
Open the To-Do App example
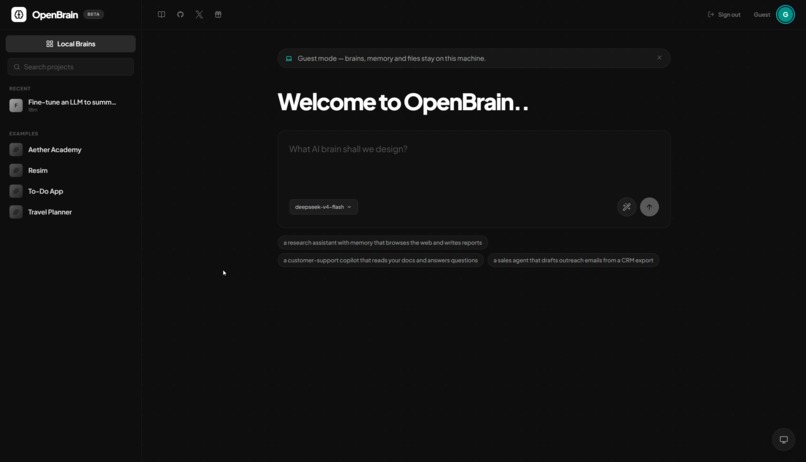[70, 191]
